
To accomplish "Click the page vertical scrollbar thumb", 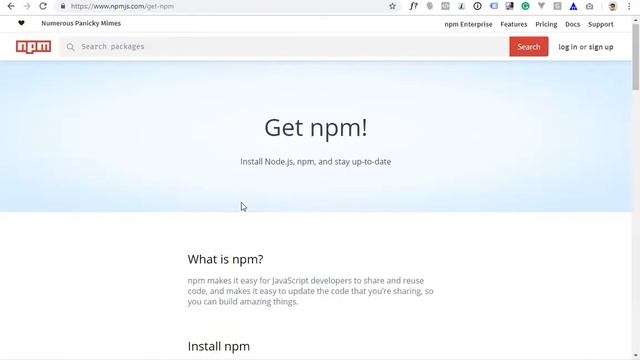I will point(636,56).
